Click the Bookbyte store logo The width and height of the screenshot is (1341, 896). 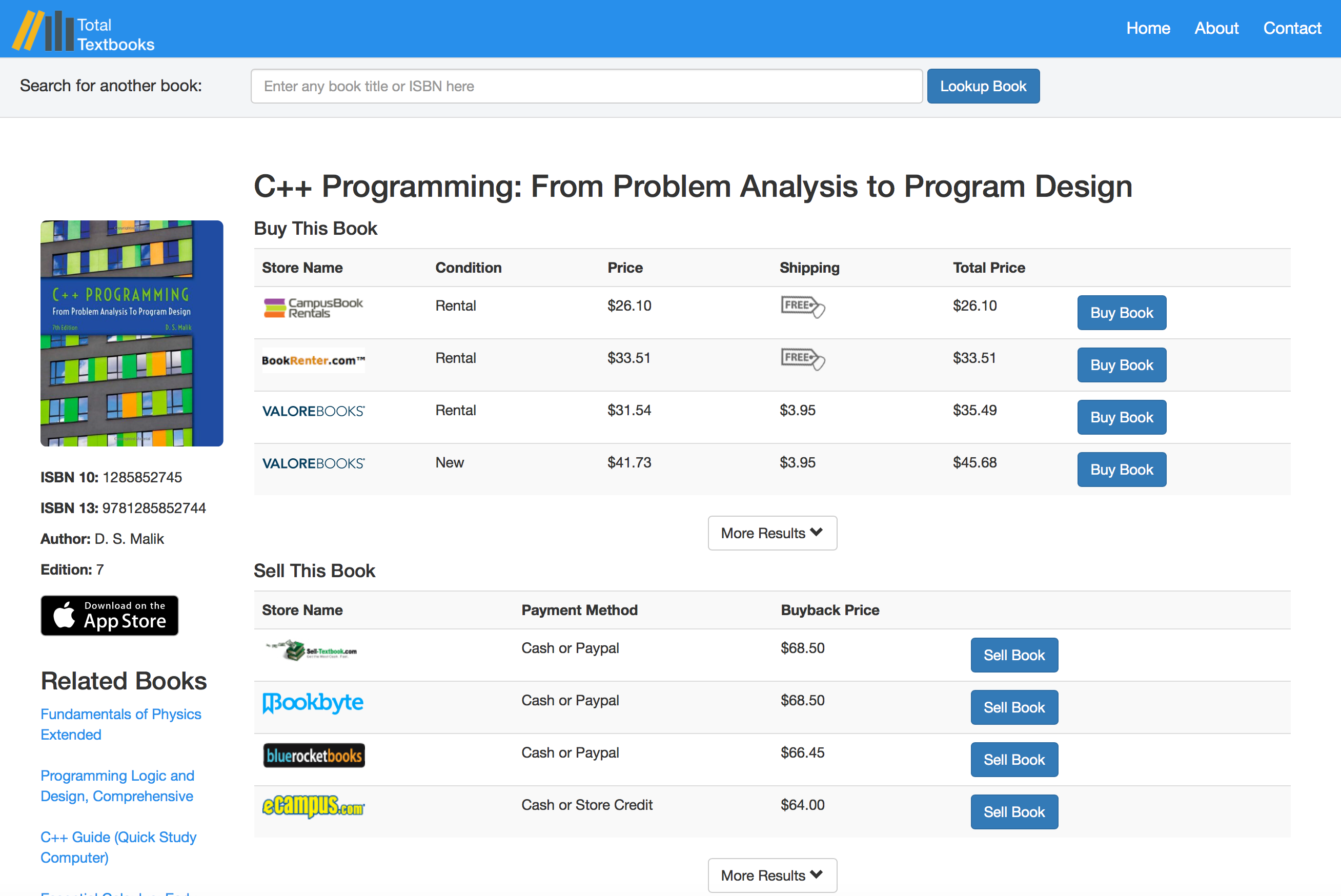(x=313, y=702)
